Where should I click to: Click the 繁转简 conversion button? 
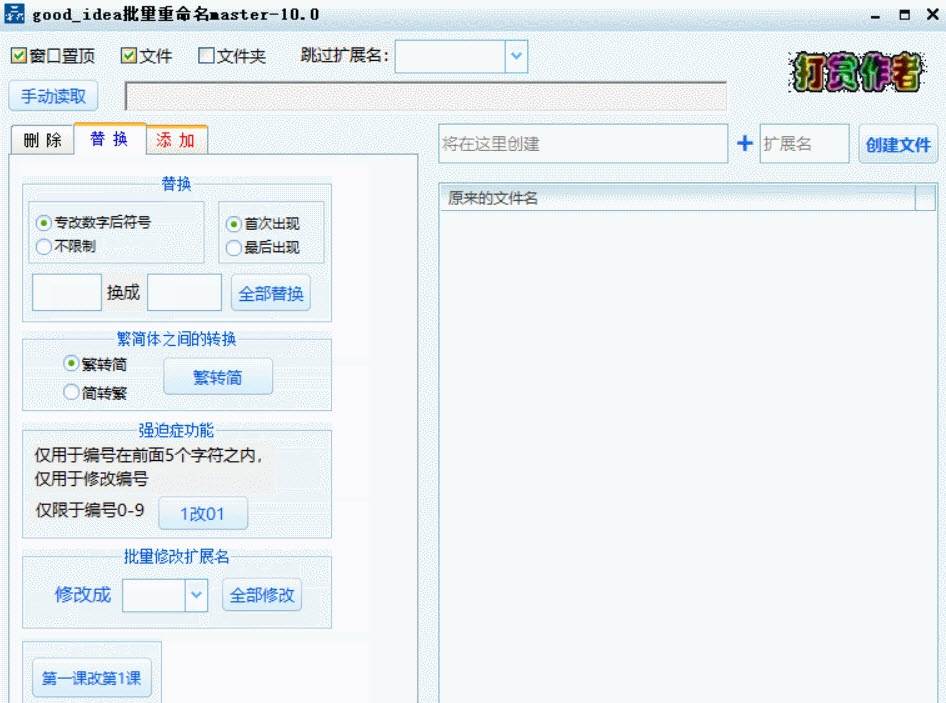(x=218, y=376)
